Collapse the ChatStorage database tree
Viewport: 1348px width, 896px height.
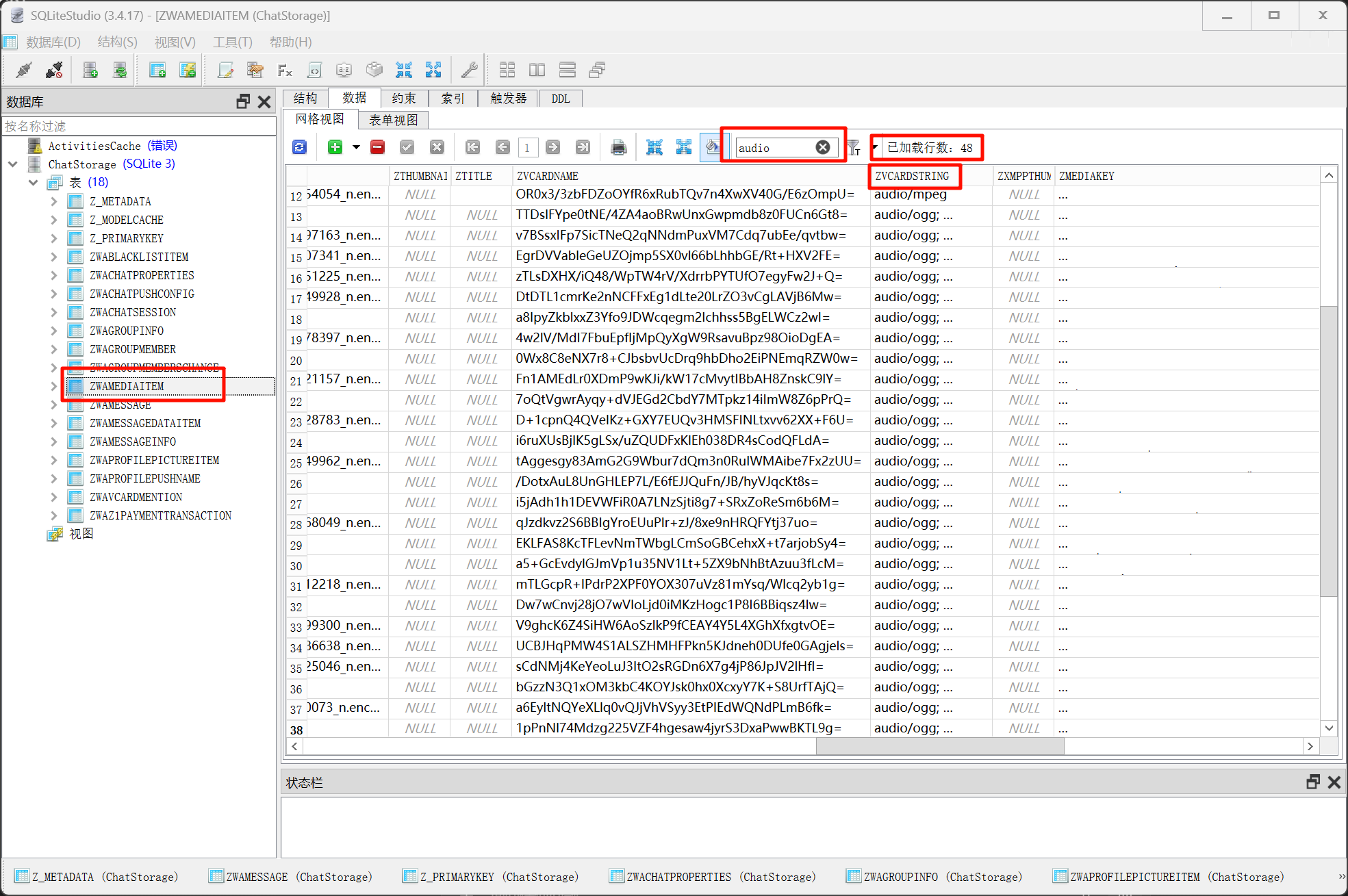(13, 164)
